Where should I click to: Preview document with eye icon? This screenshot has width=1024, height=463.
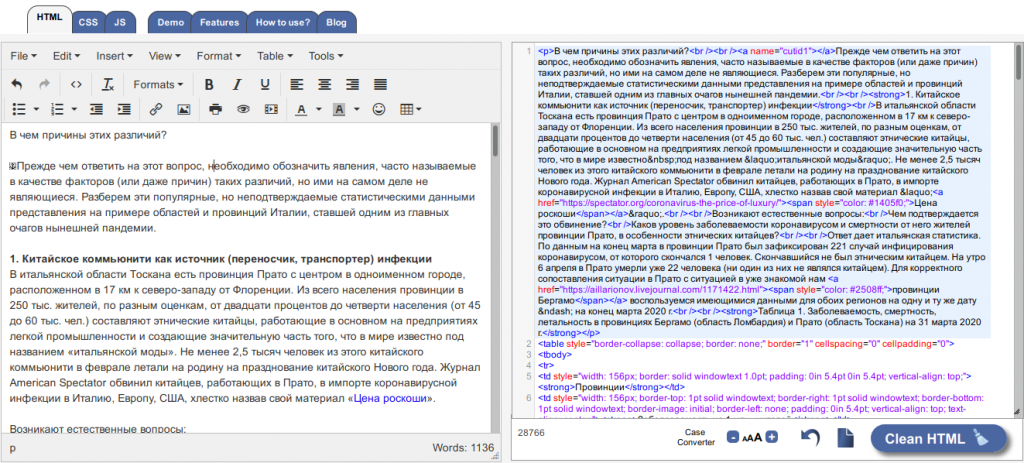(244, 109)
